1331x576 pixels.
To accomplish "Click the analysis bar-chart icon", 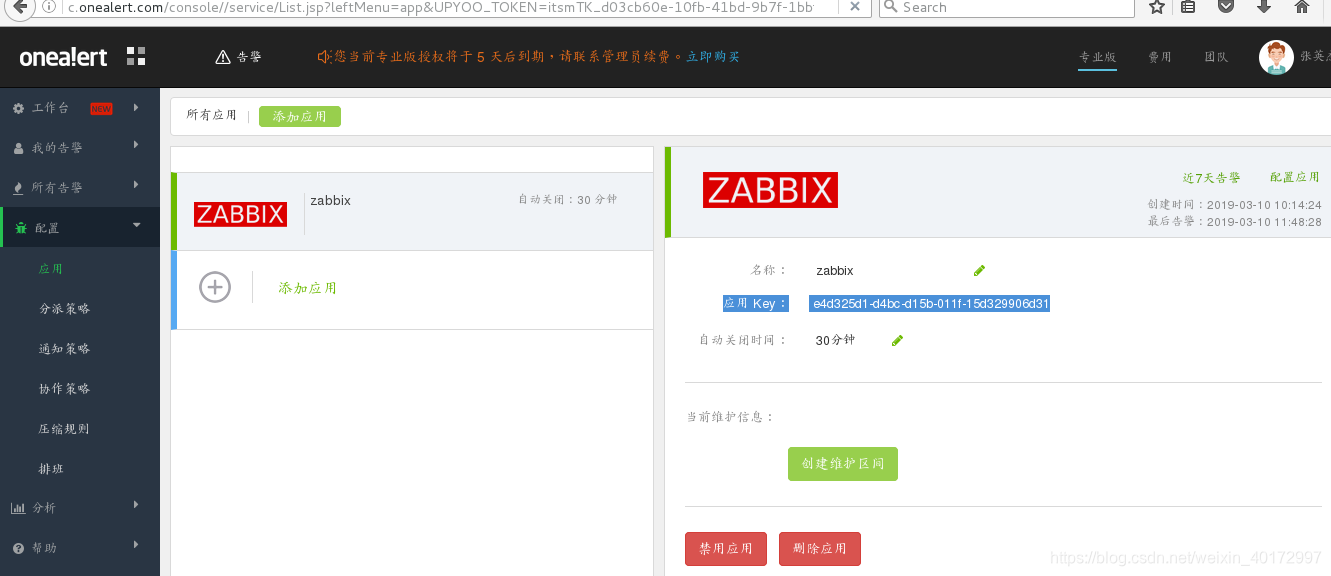I will click(x=18, y=508).
